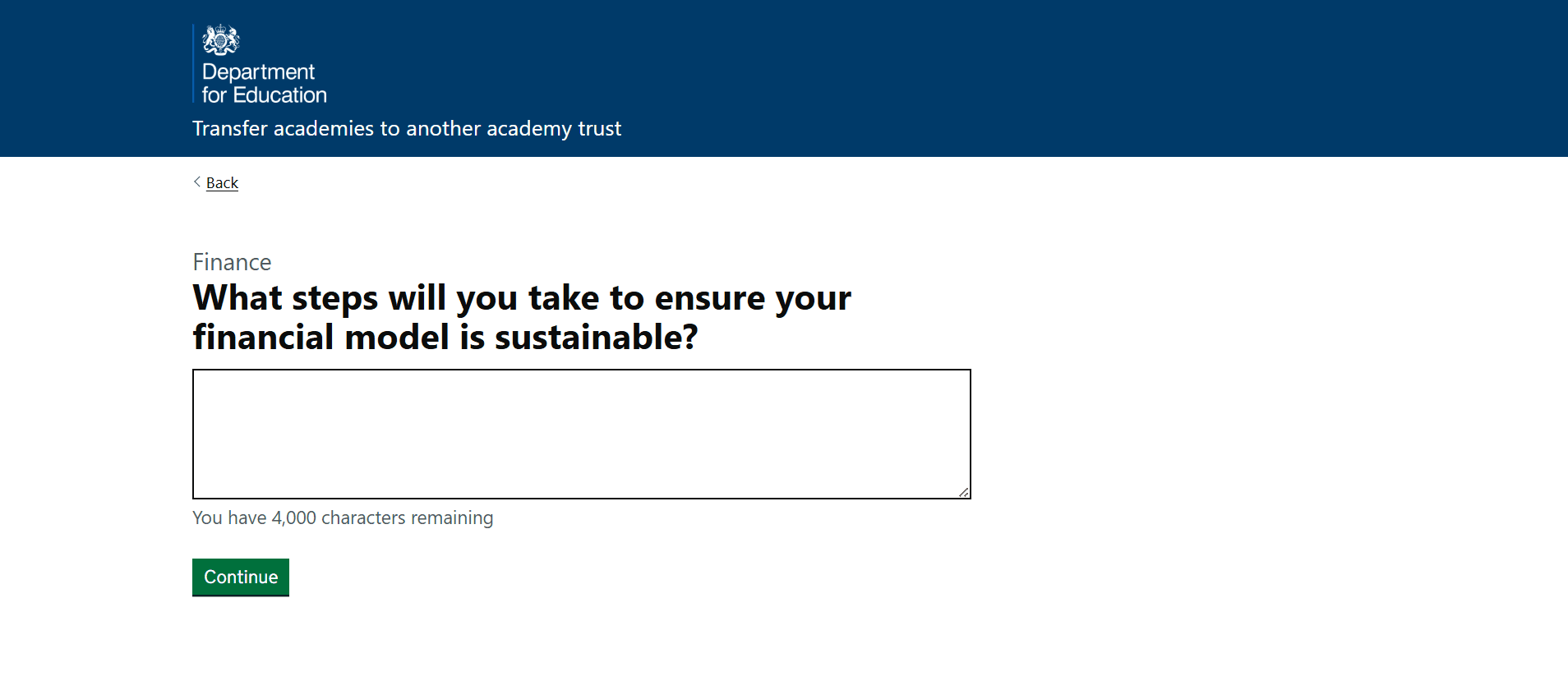Click the back chevron arrow icon

coord(197,182)
